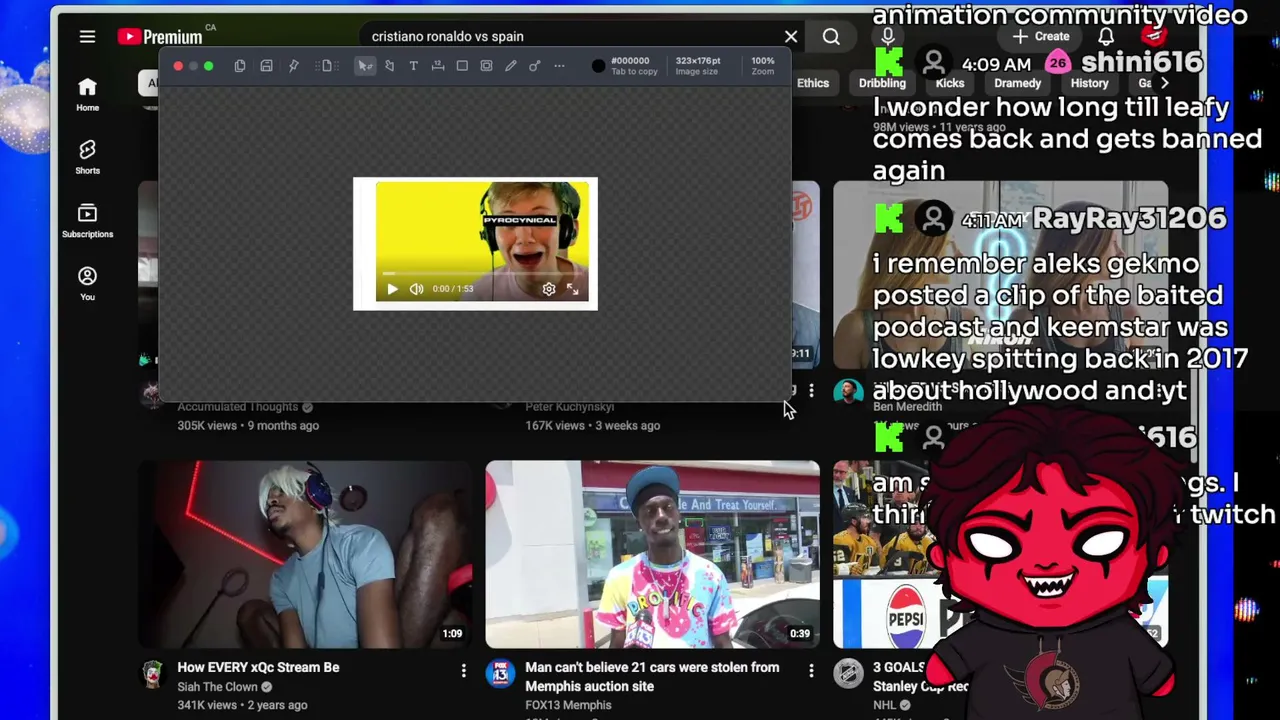The width and height of the screenshot is (1280, 720).
Task: Open the Ben Meredith channel avatar
Action: coord(848,392)
